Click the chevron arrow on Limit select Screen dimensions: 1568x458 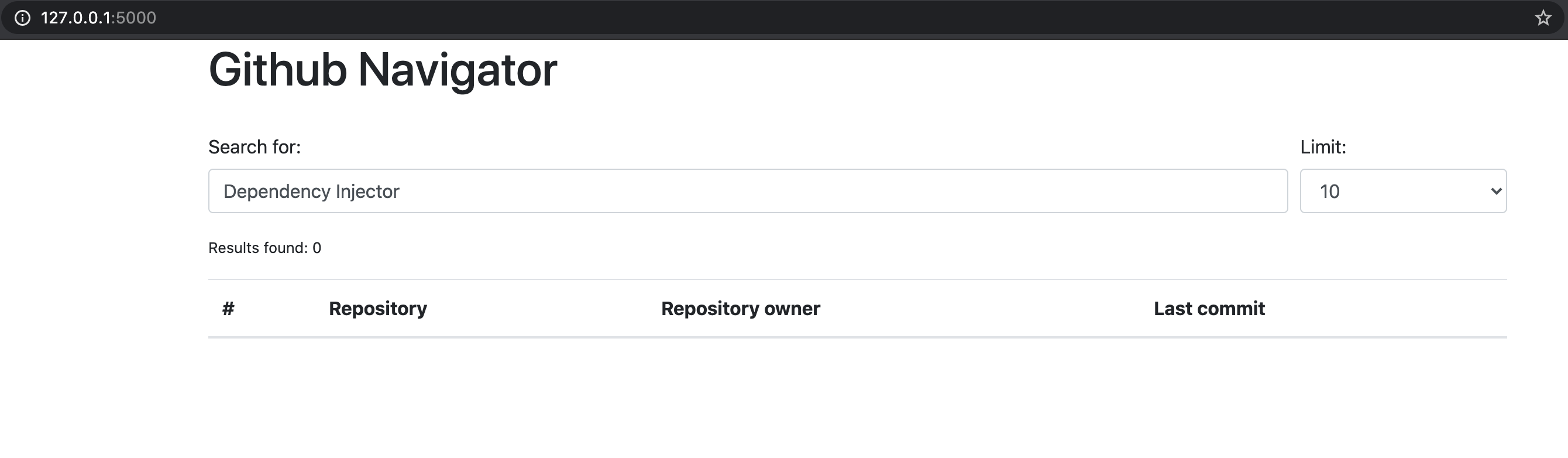(x=1495, y=192)
